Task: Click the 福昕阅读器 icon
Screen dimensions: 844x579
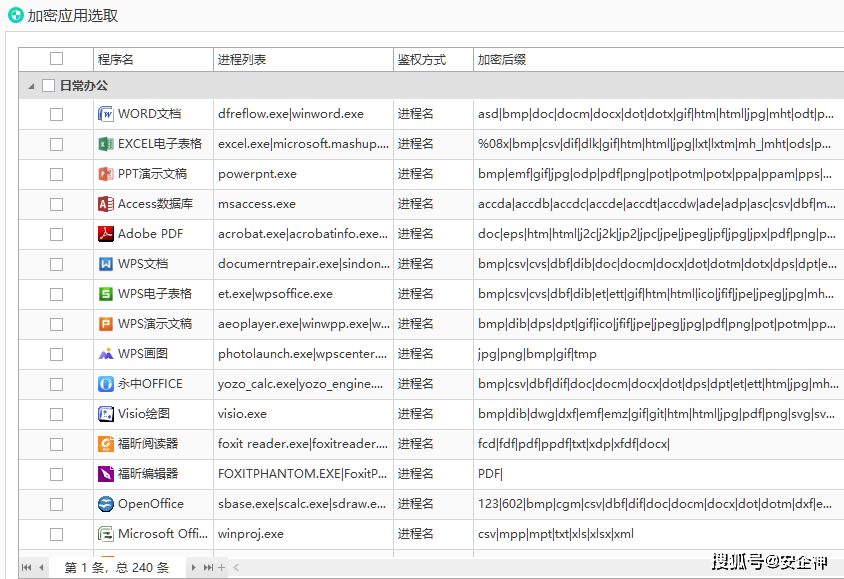Action: coord(106,444)
